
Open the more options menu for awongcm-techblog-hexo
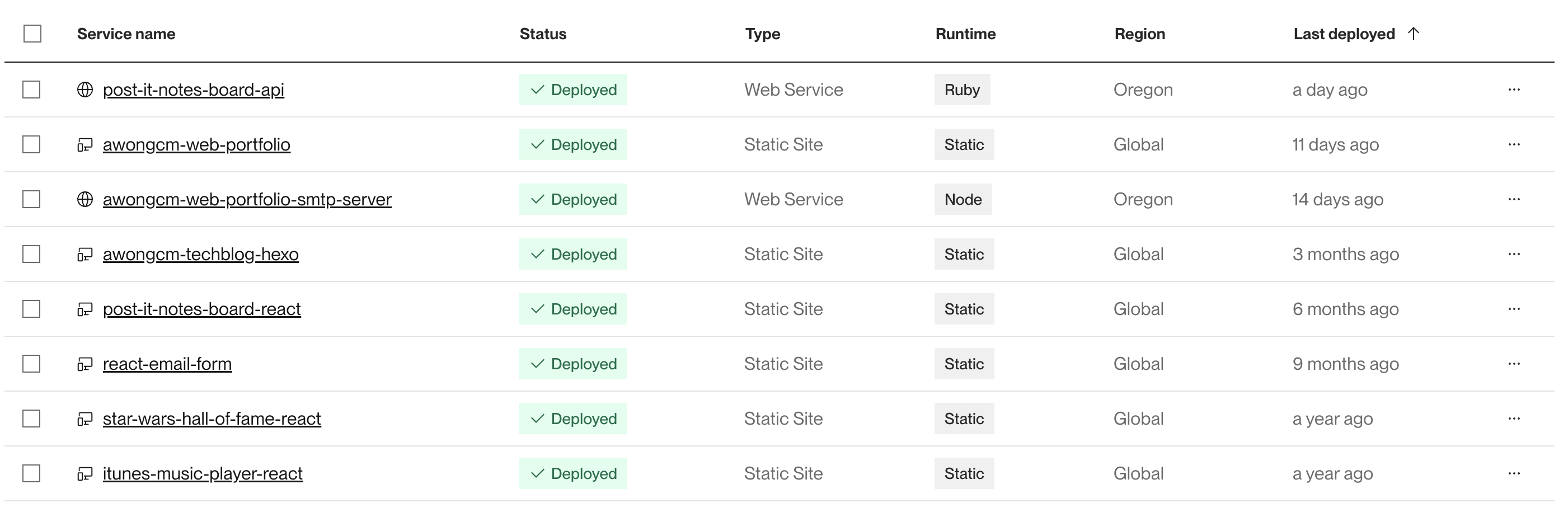coord(1514,254)
